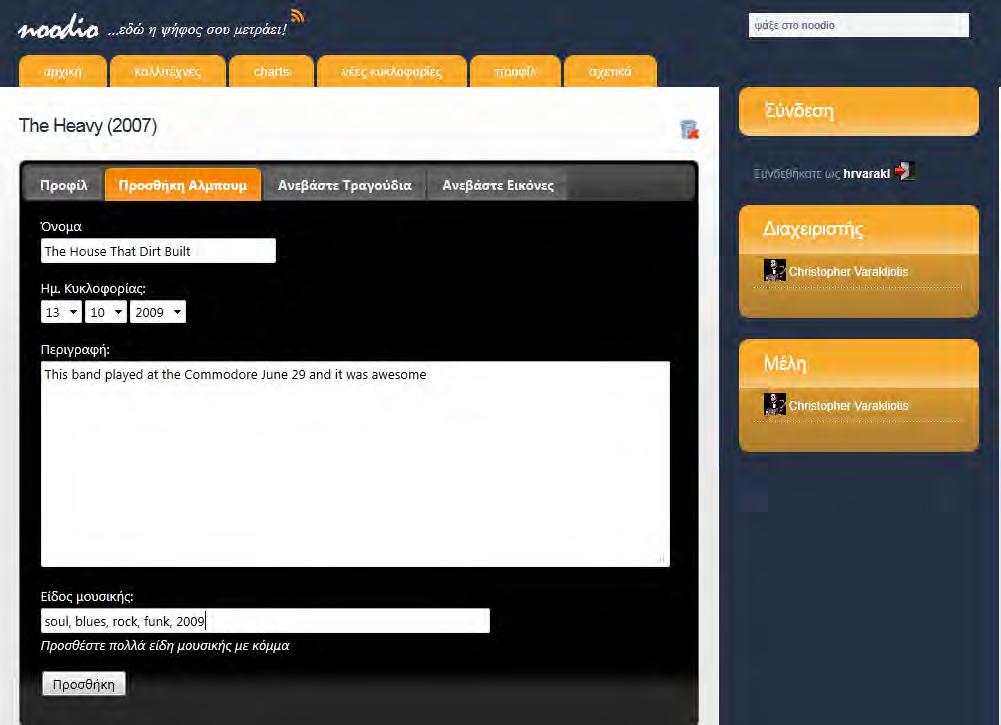Click the RSS feed icon
Screen dimensions: 1001x725
tap(297, 15)
